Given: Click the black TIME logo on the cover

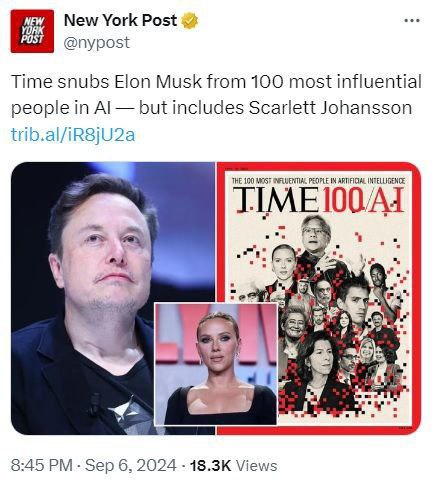Looking at the screenshot, I should tap(275, 200).
